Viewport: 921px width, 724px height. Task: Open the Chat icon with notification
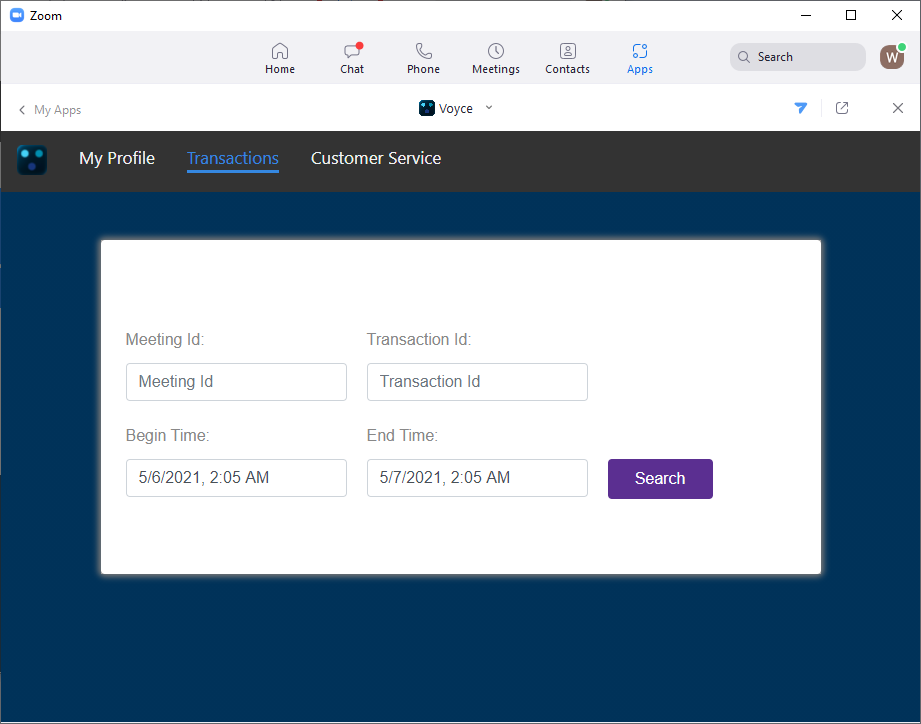click(x=352, y=51)
